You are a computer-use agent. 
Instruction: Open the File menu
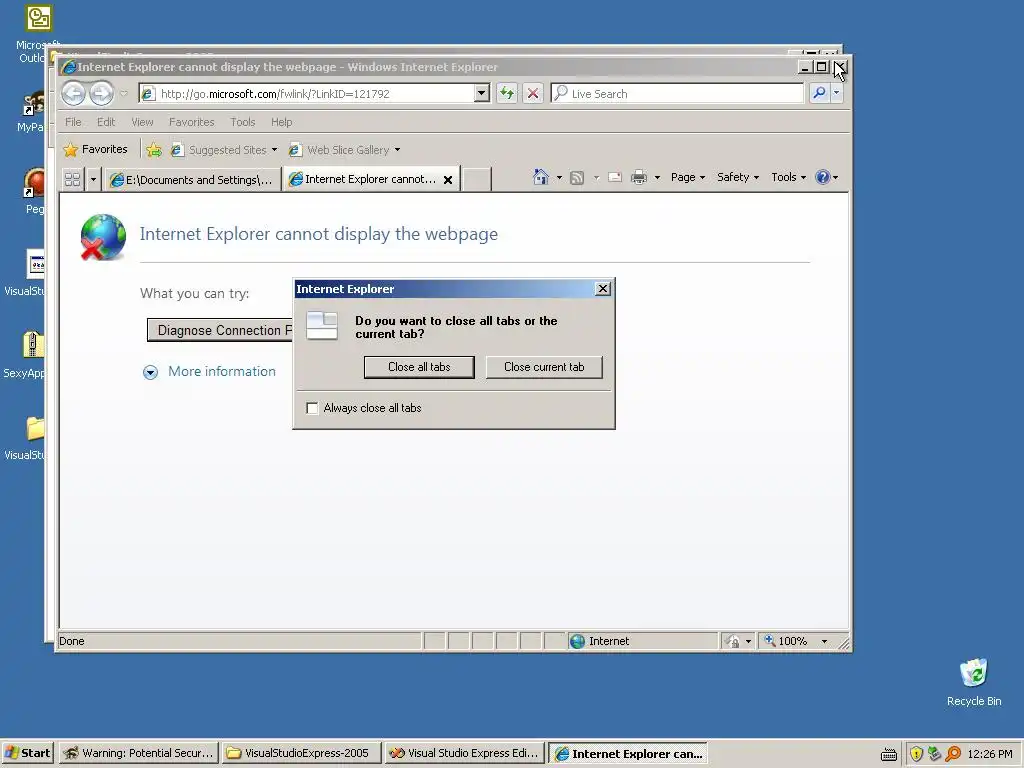coord(73,122)
